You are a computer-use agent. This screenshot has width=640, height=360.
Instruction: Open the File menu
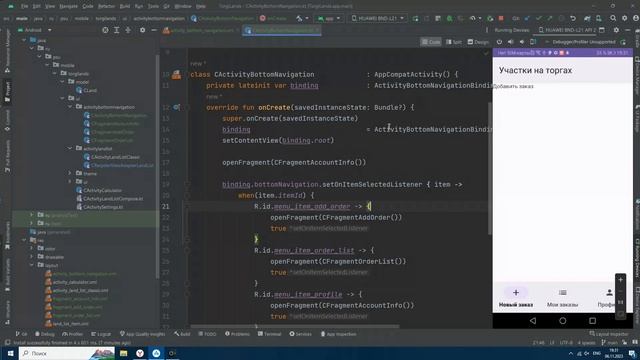(x=24, y=6)
